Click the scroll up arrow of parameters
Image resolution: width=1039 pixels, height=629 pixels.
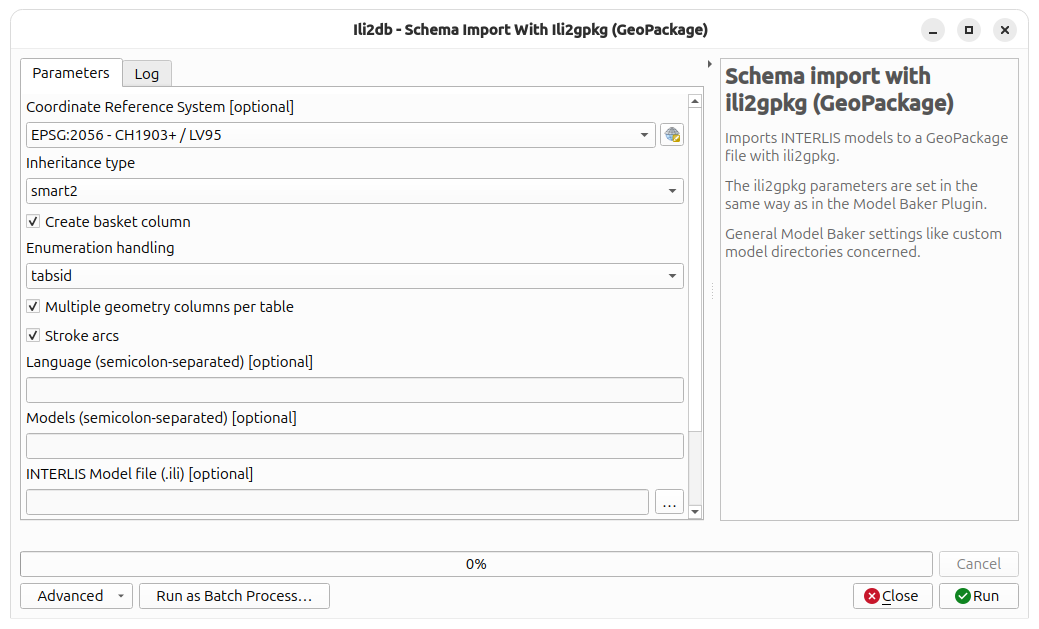[x=695, y=101]
